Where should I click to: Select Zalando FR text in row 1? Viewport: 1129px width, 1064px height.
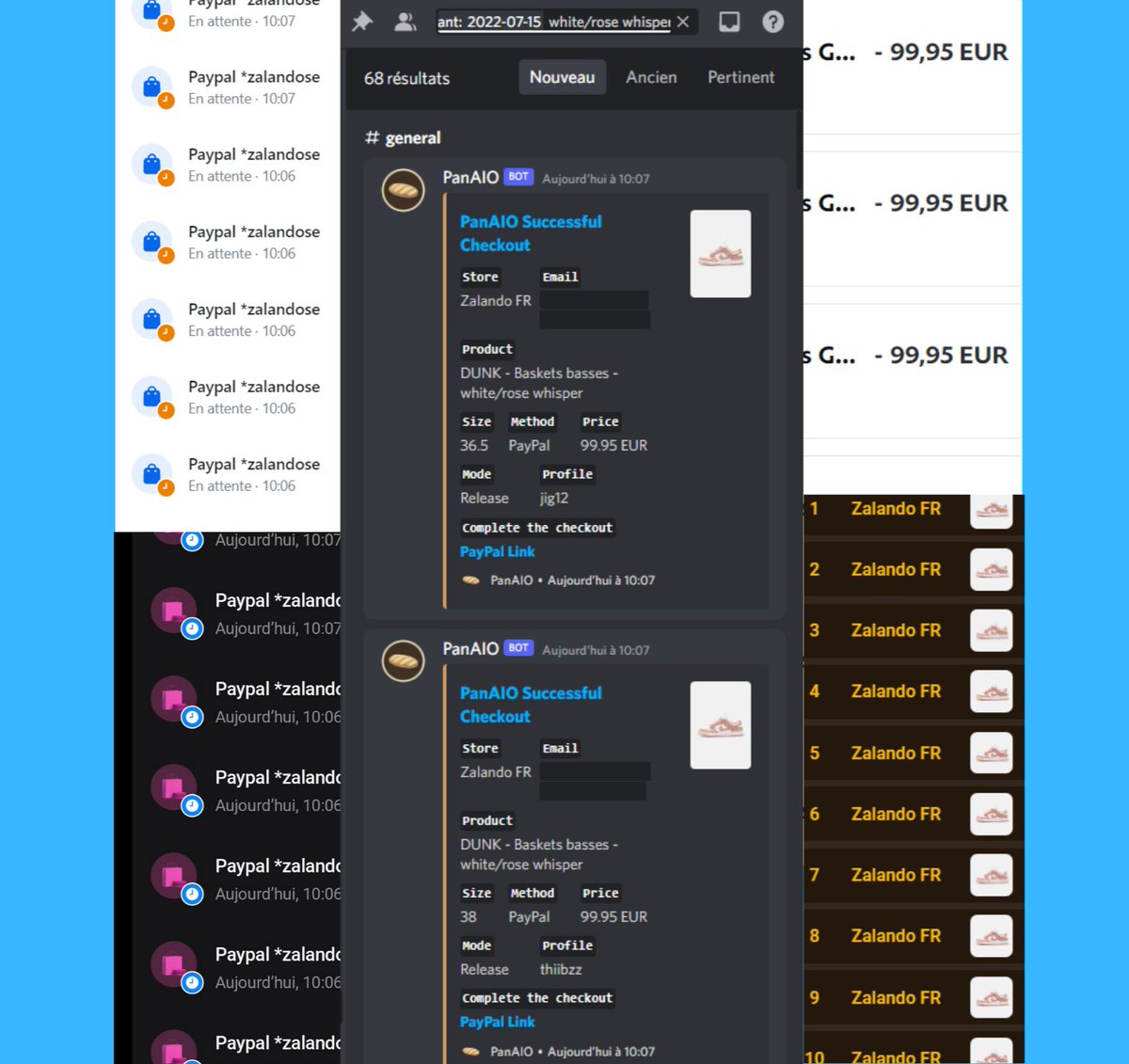pyautogui.click(x=896, y=509)
